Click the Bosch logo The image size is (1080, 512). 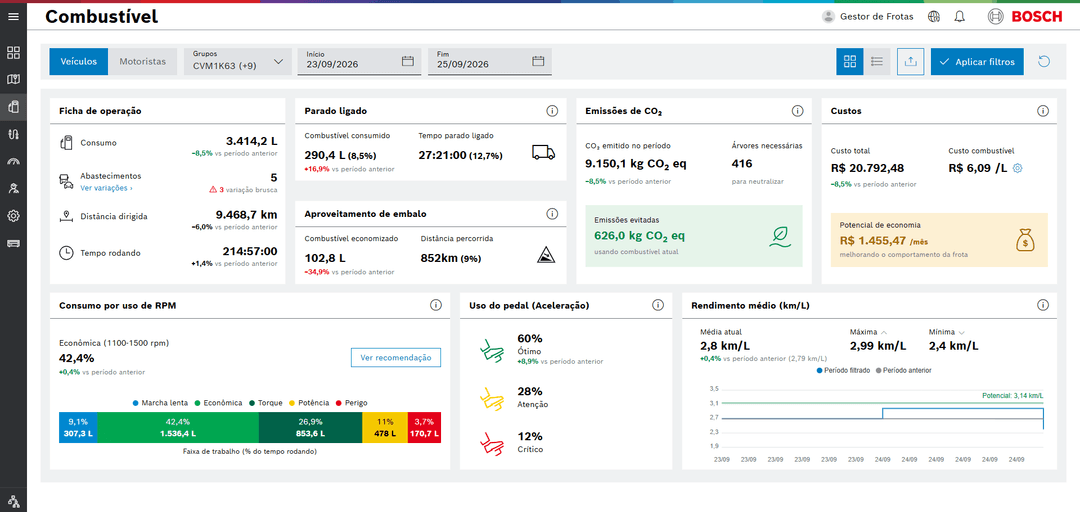[1025, 17]
